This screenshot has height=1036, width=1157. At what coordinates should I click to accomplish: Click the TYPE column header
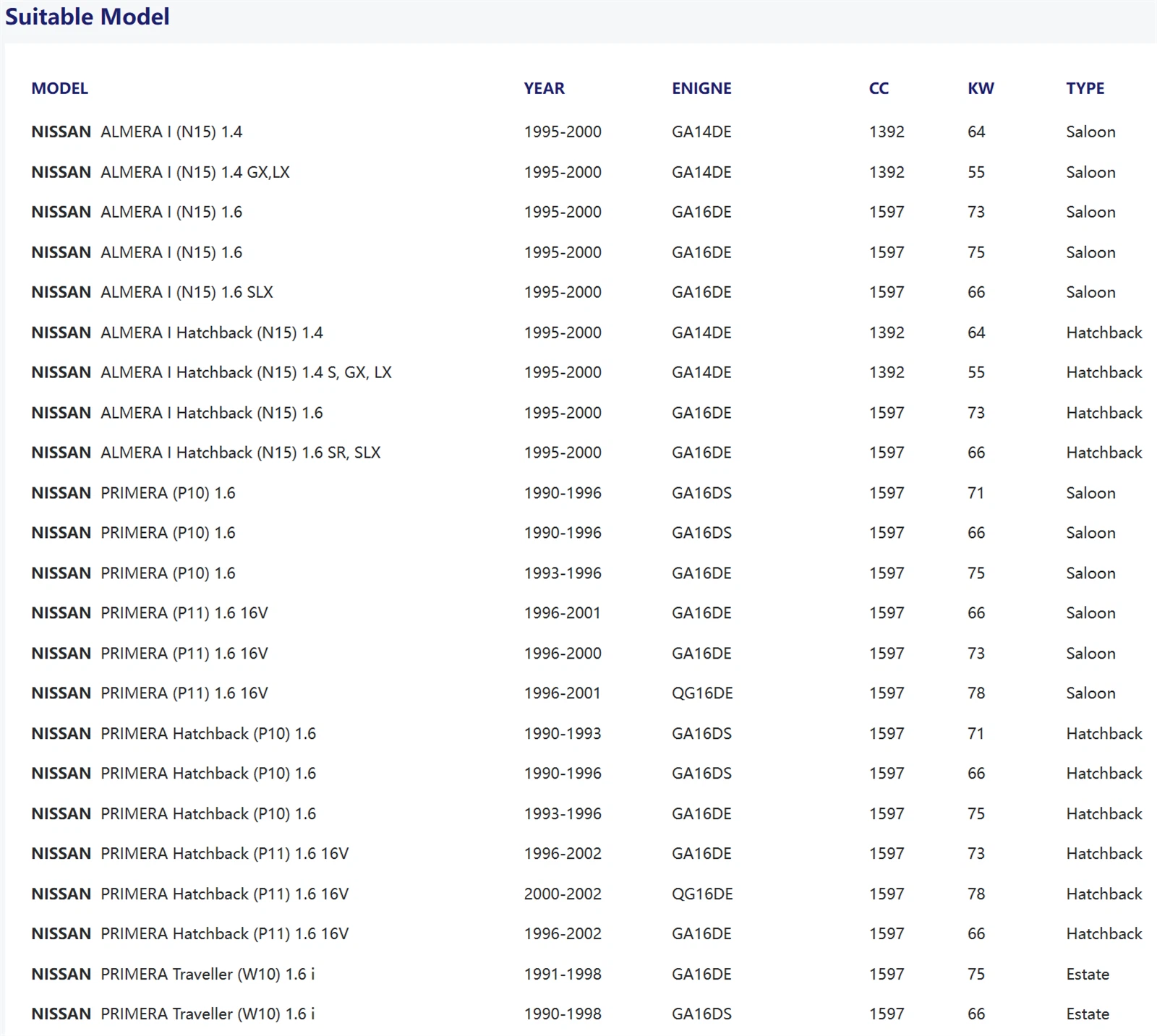pyautogui.click(x=1085, y=88)
